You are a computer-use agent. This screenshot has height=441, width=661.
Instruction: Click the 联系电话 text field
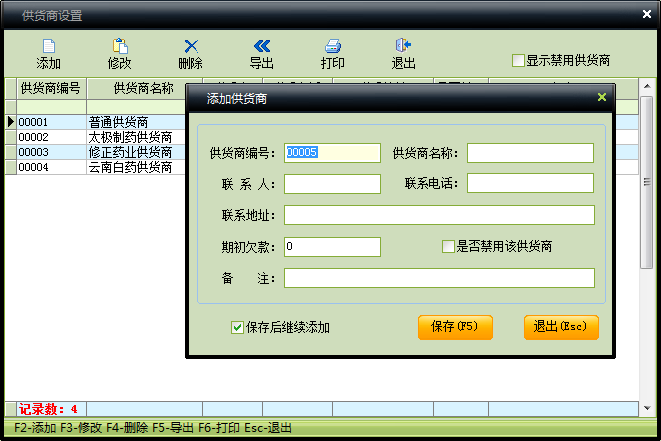point(530,183)
